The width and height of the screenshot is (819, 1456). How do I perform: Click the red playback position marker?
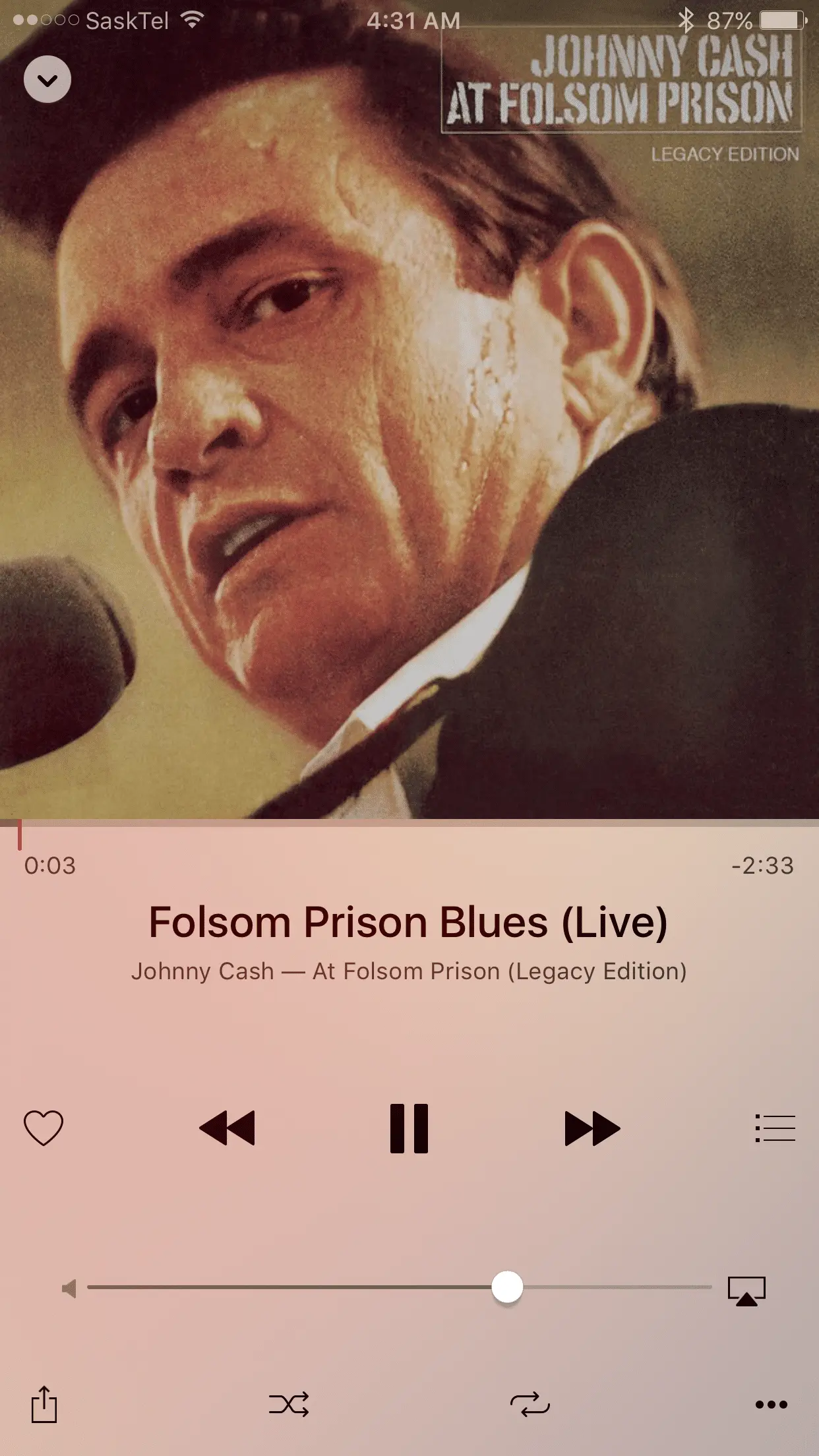point(20,835)
